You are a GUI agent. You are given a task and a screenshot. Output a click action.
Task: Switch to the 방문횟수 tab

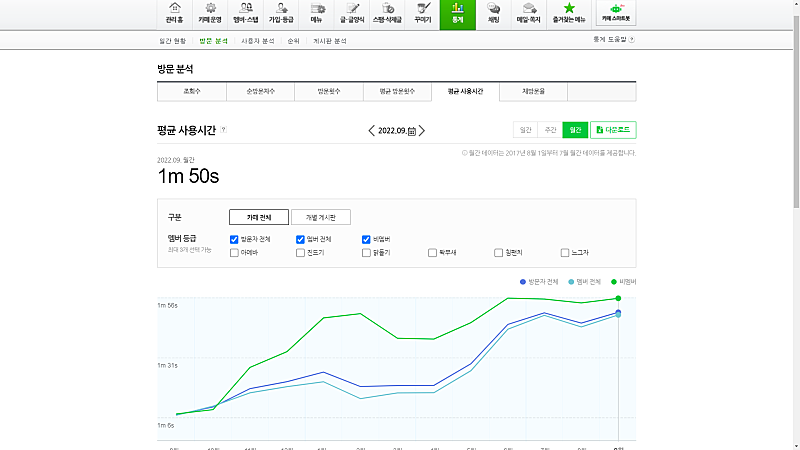click(329, 91)
